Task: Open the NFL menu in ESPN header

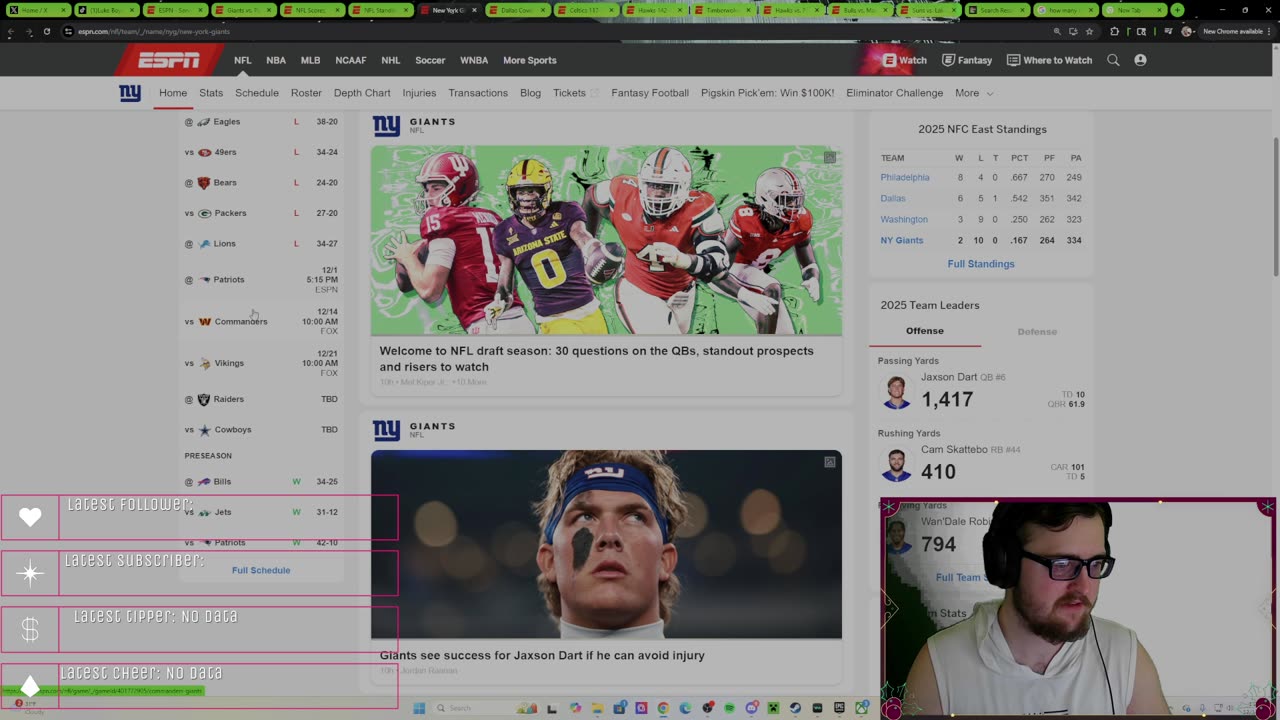Action: coord(243,60)
